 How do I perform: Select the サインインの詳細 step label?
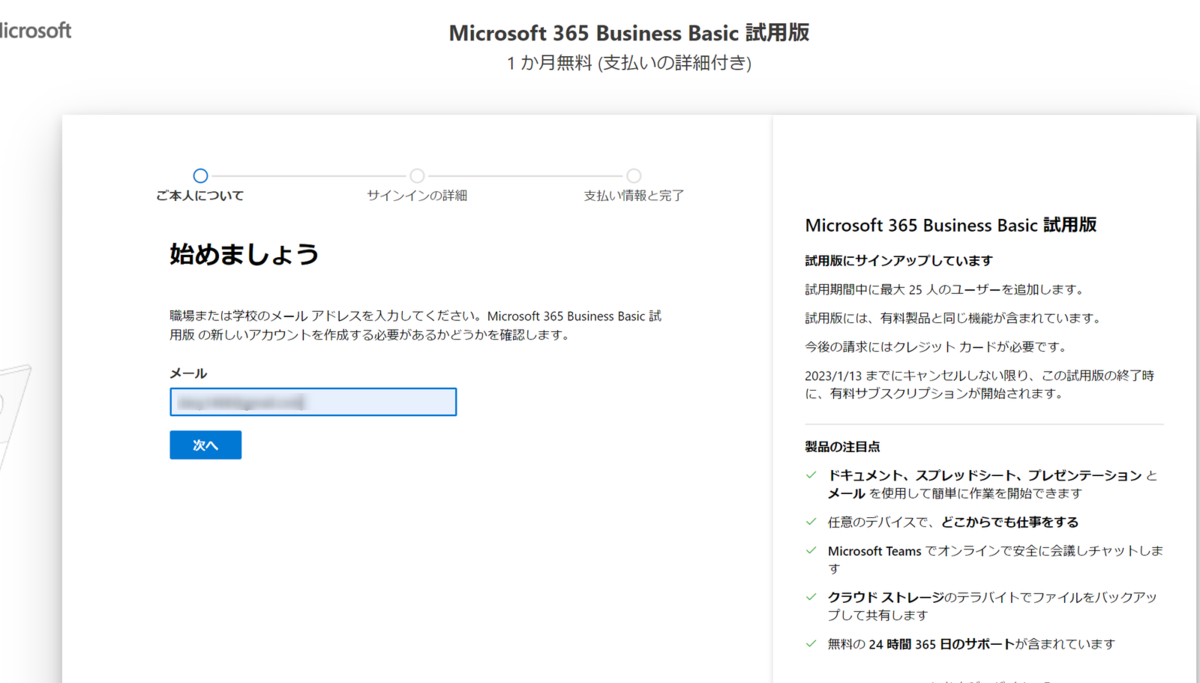(x=417, y=196)
